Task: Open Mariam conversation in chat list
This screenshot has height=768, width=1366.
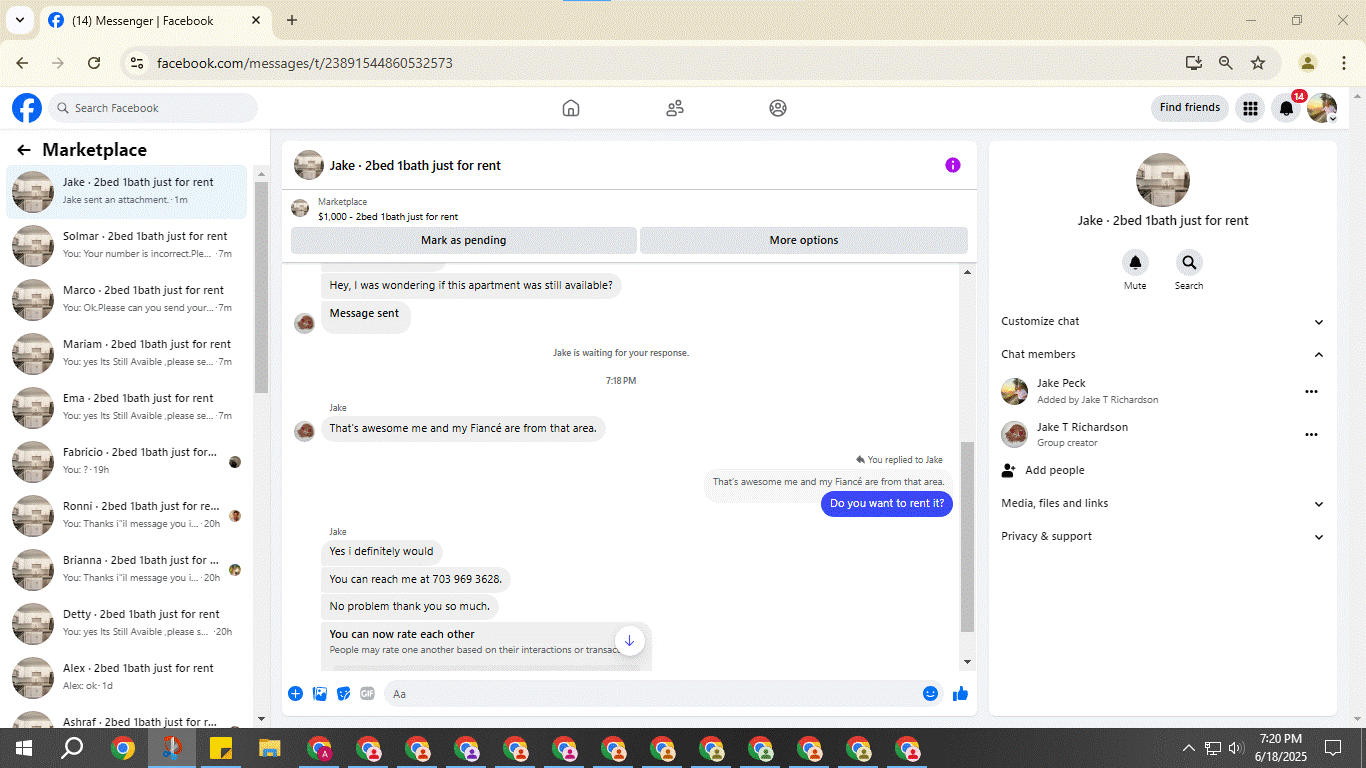Action: tap(127, 352)
